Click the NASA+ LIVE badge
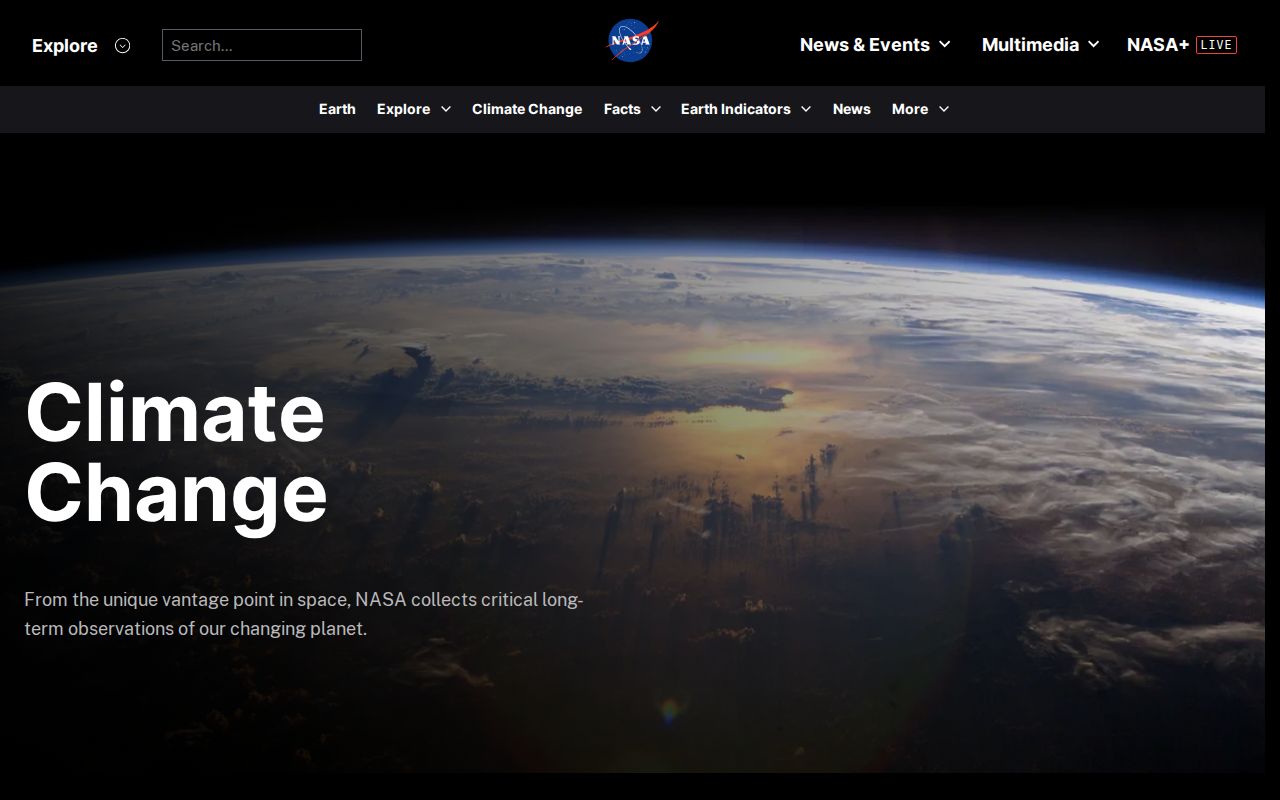 (1216, 44)
